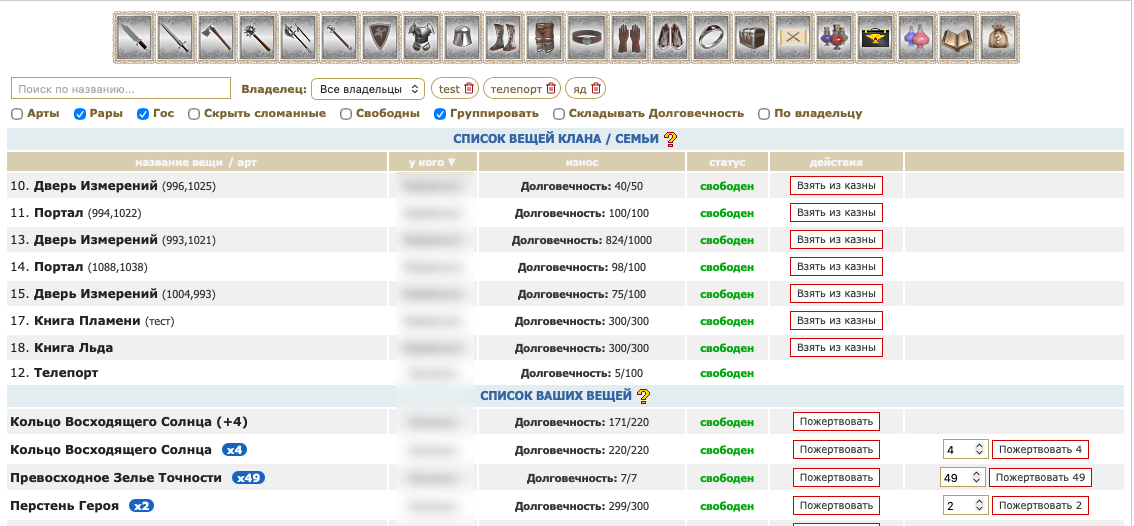
Task: Click 'Пожертвовать 2' for Перстень Героя
Action: 1040,505
